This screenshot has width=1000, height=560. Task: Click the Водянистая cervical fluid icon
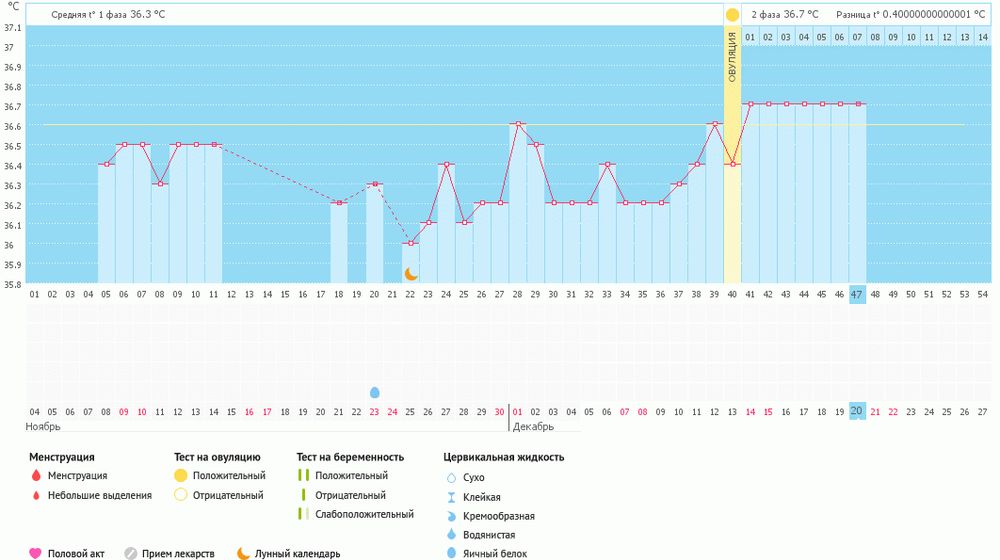coord(450,535)
